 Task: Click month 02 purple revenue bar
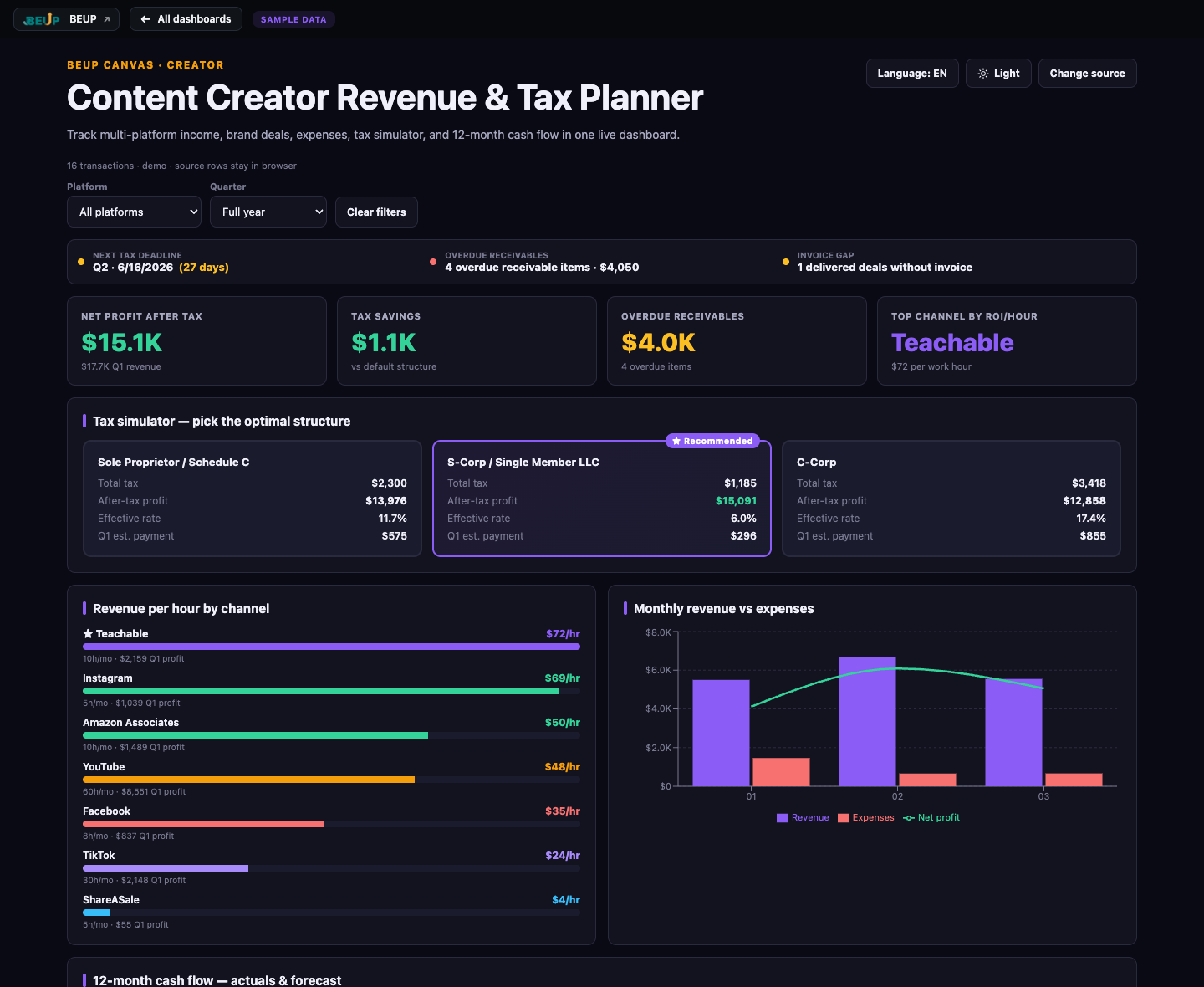pos(867,722)
